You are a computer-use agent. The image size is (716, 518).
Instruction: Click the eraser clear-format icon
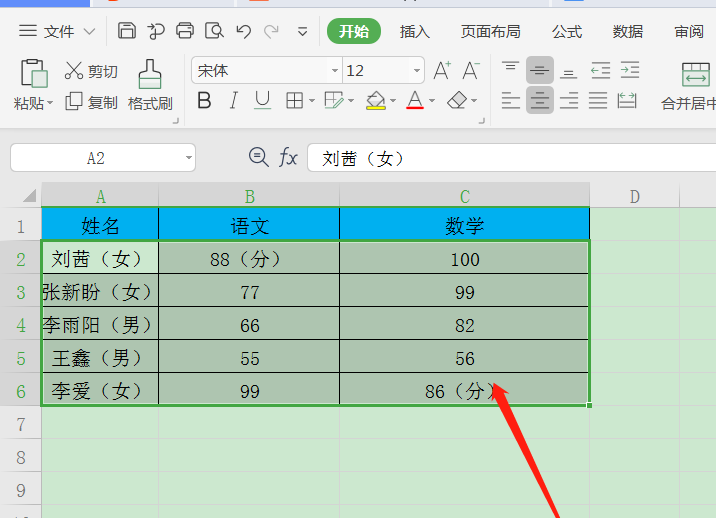[457, 100]
